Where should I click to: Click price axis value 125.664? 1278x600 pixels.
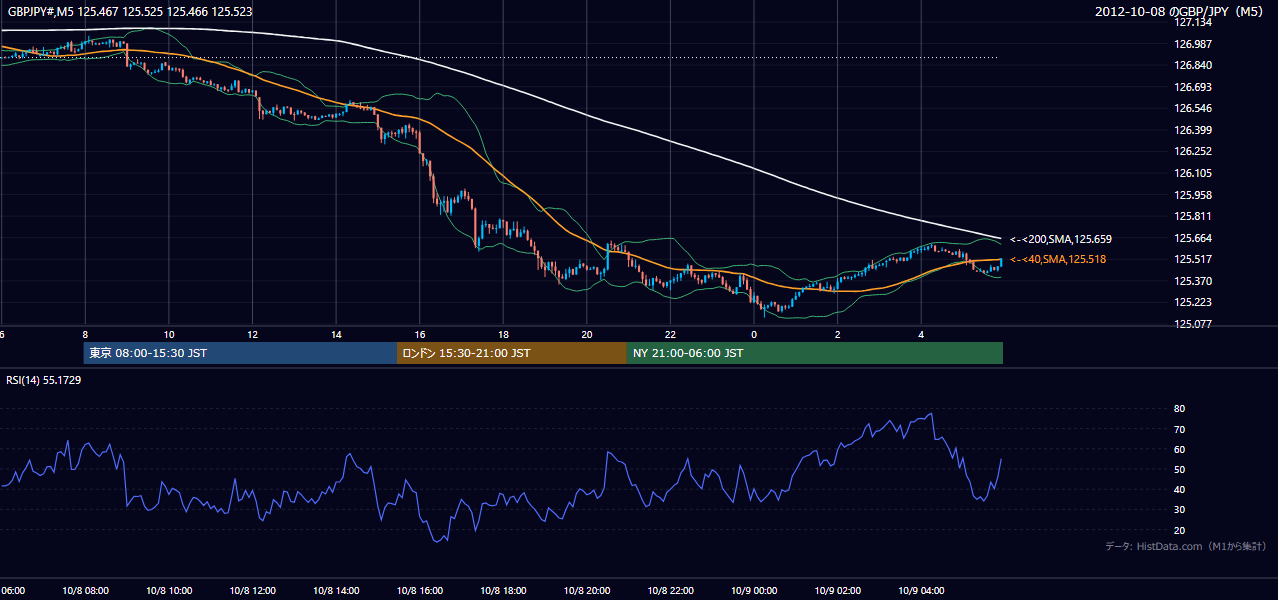pyautogui.click(x=1194, y=238)
